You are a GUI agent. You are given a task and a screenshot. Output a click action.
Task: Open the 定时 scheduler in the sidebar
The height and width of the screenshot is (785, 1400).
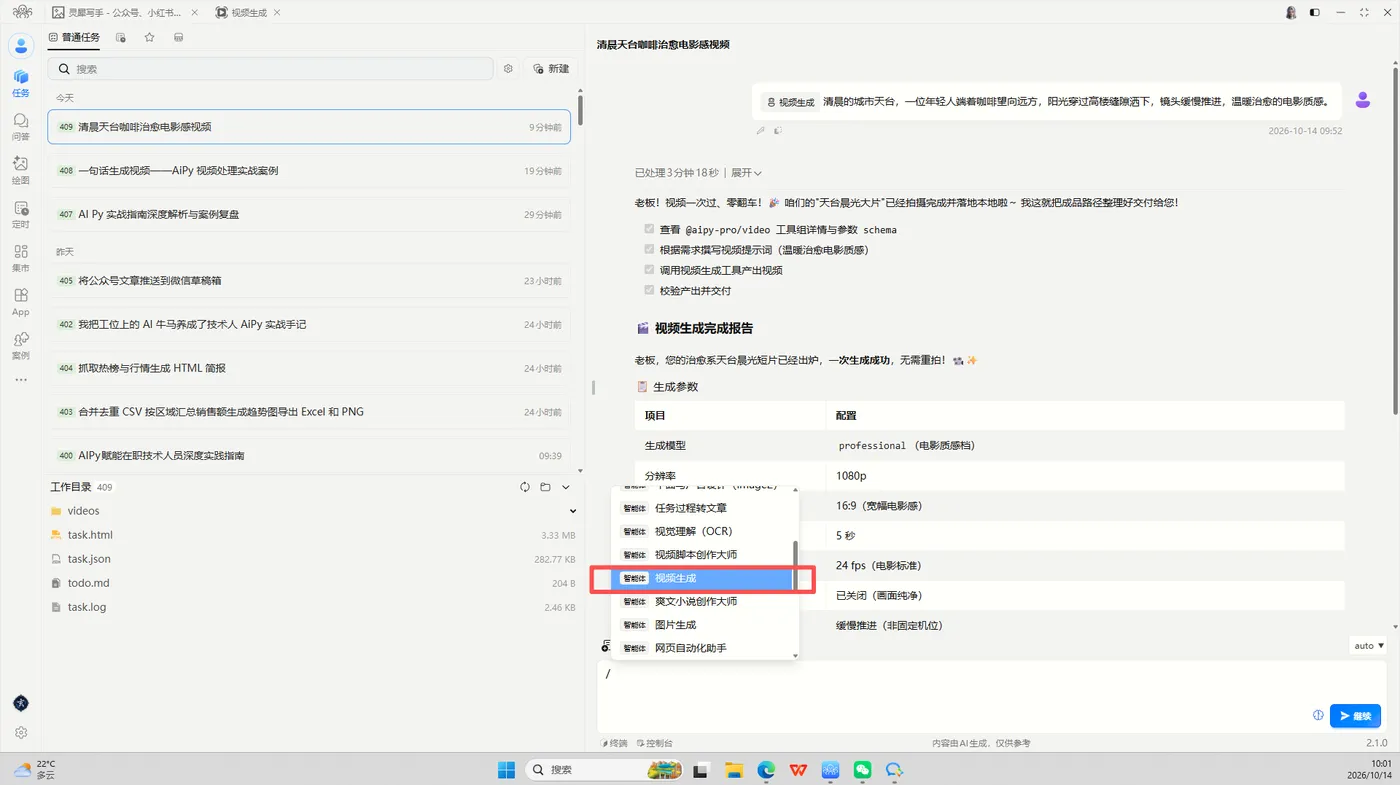(x=21, y=215)
